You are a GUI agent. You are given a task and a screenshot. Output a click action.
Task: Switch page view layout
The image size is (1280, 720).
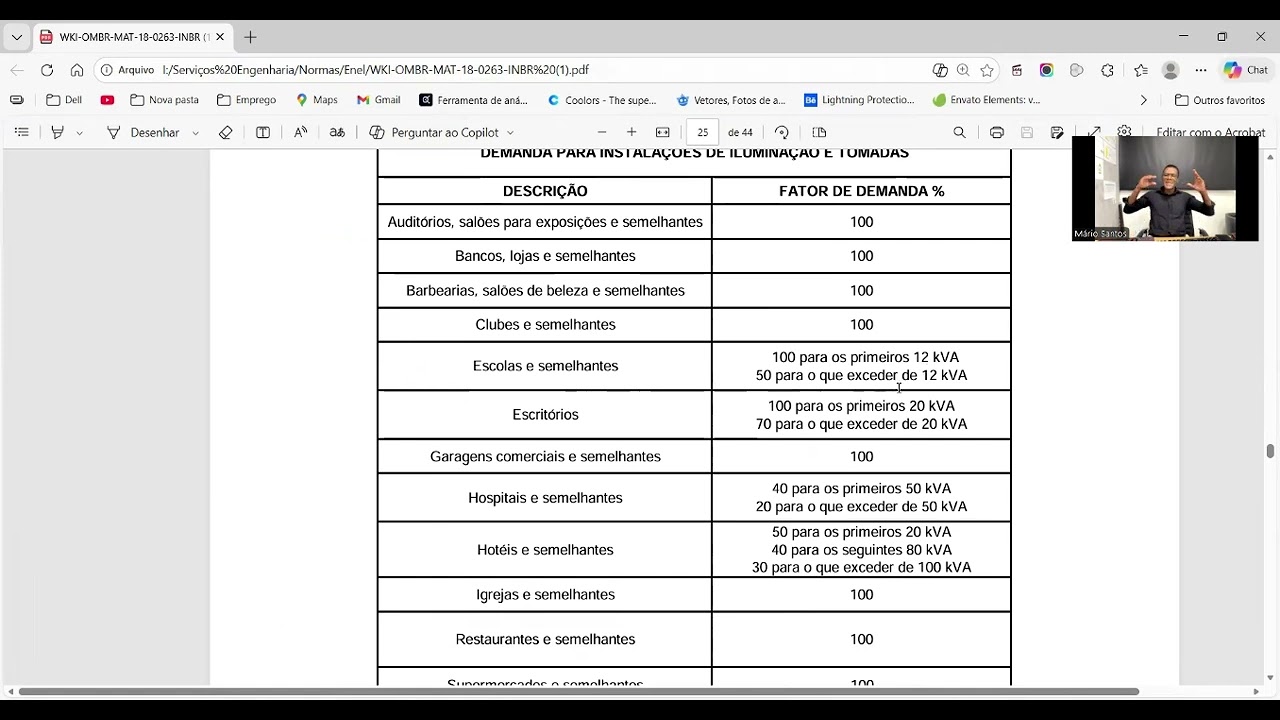pos(819,132)
